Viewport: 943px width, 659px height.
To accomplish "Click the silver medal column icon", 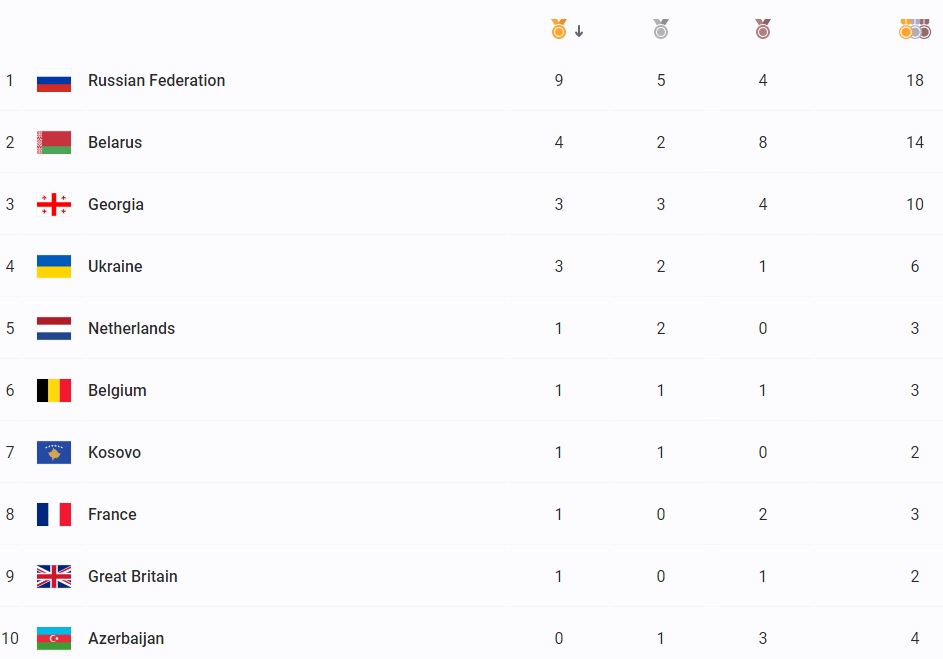I will (661, 30).
